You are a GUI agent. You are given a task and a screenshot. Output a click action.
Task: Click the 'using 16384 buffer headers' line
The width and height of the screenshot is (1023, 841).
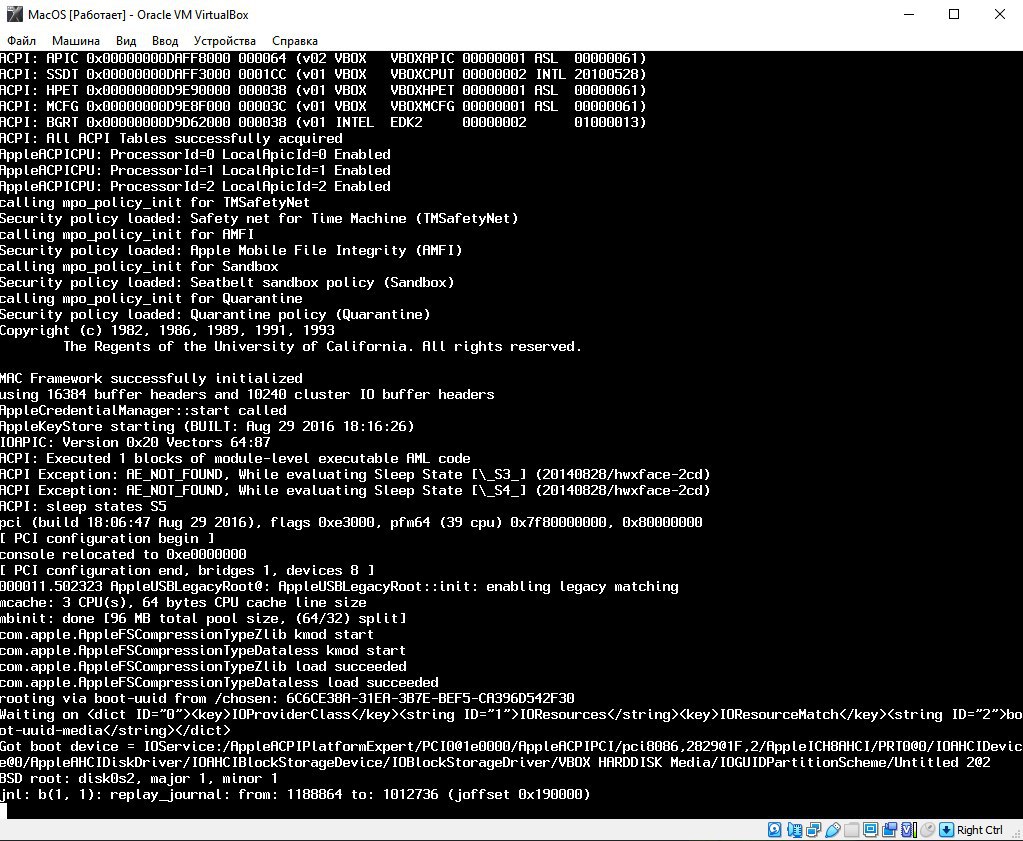[x=247, y=395]
